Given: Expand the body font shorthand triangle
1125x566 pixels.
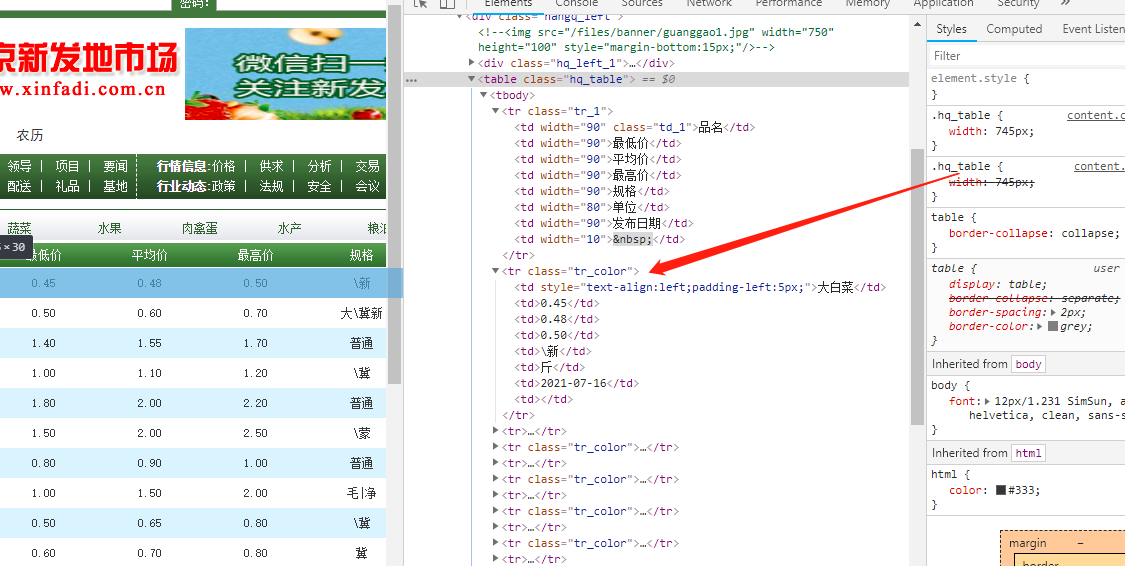Looking at the screenshot, I should click(988, 402).
